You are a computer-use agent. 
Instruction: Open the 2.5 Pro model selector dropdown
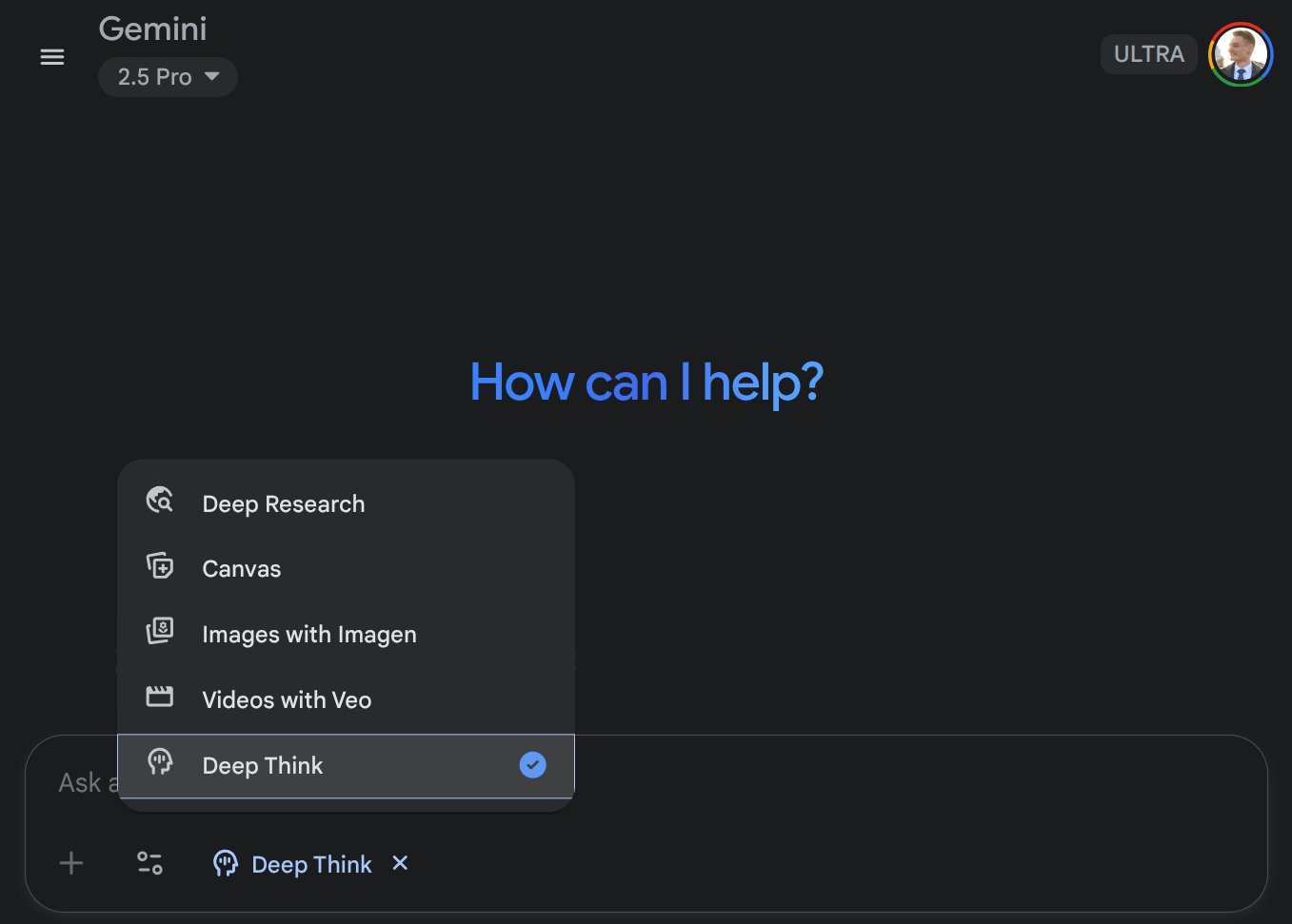click(x=168, y=77)
